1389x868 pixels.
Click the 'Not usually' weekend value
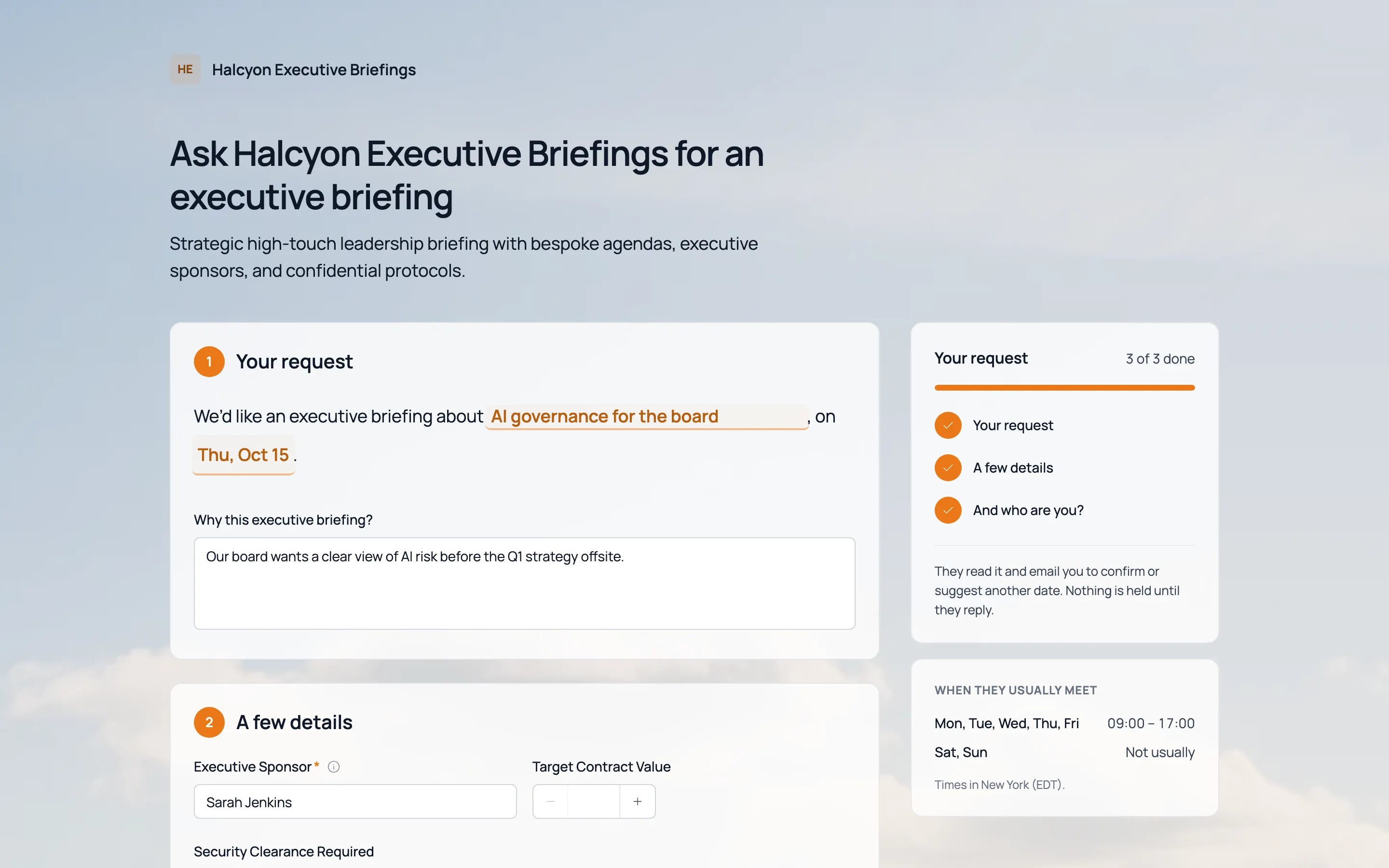(x=1160, y=752)
